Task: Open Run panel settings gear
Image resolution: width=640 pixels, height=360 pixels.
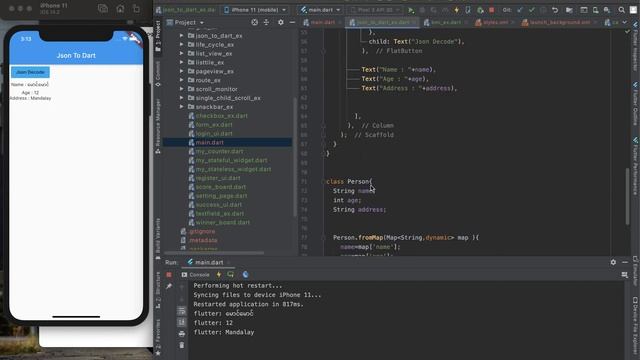Action: coord(613,262)
